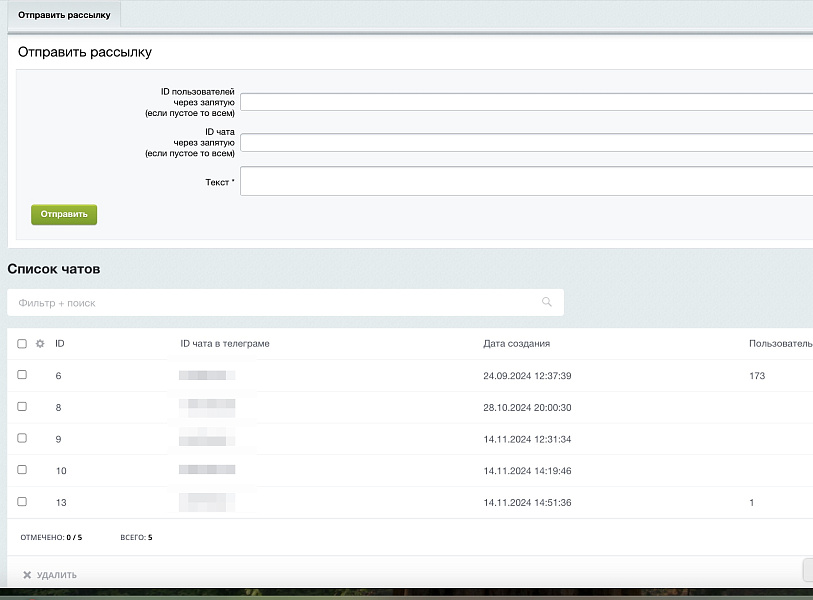This screenshot has width=813, height=600.
Task: Toggle the select-all rows checkbox
Action: 22,344
